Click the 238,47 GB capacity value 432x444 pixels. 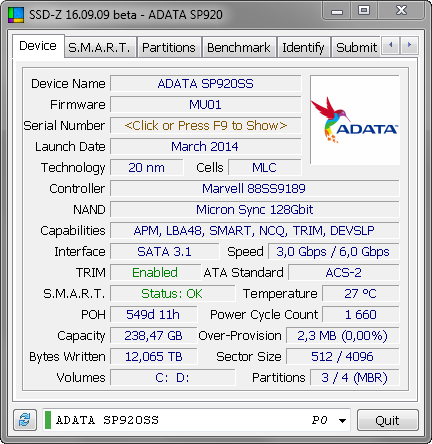point(153,336)
